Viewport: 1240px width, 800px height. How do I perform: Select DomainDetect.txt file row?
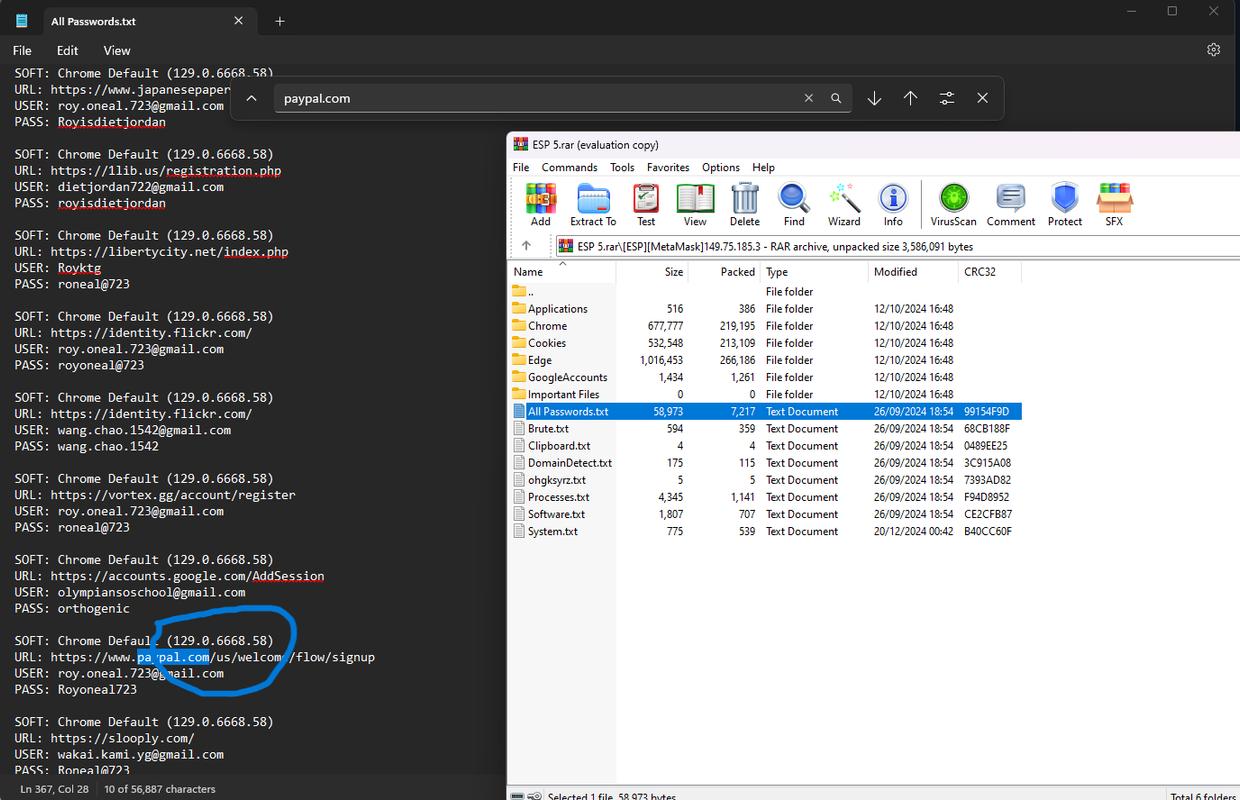[x=765, y=463]
